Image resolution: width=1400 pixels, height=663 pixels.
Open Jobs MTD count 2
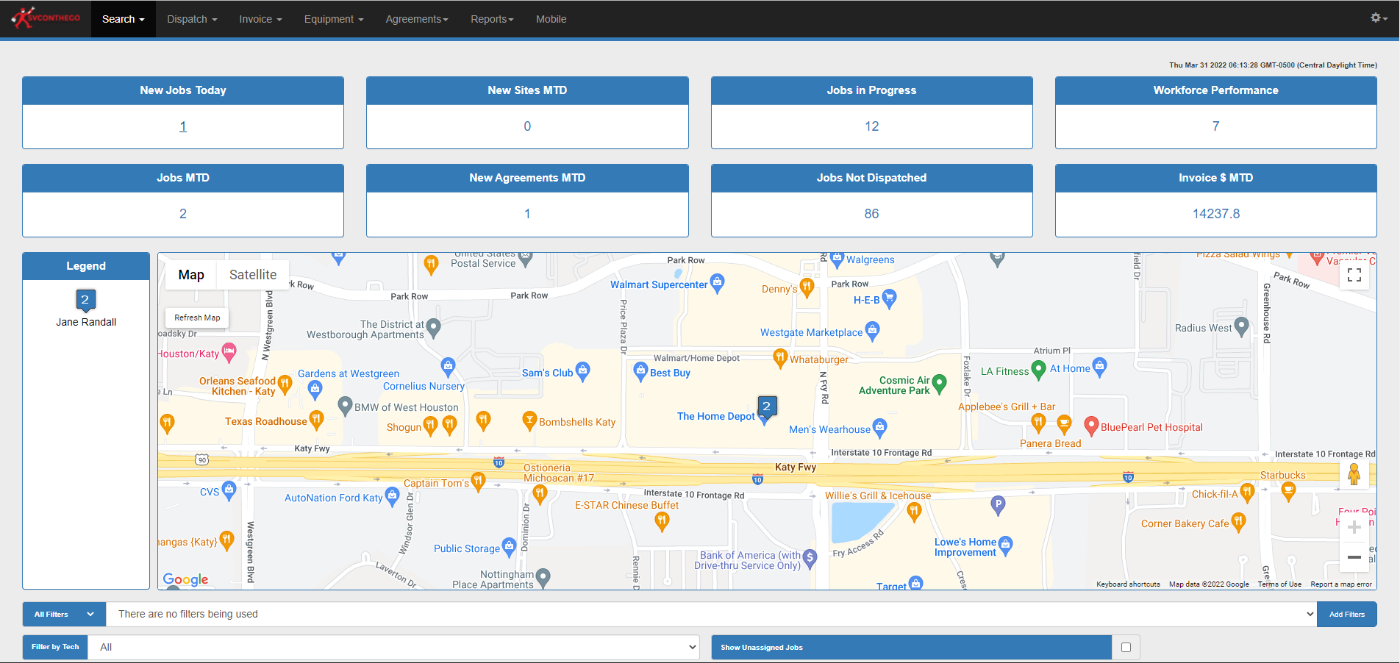tap(183, 214)
